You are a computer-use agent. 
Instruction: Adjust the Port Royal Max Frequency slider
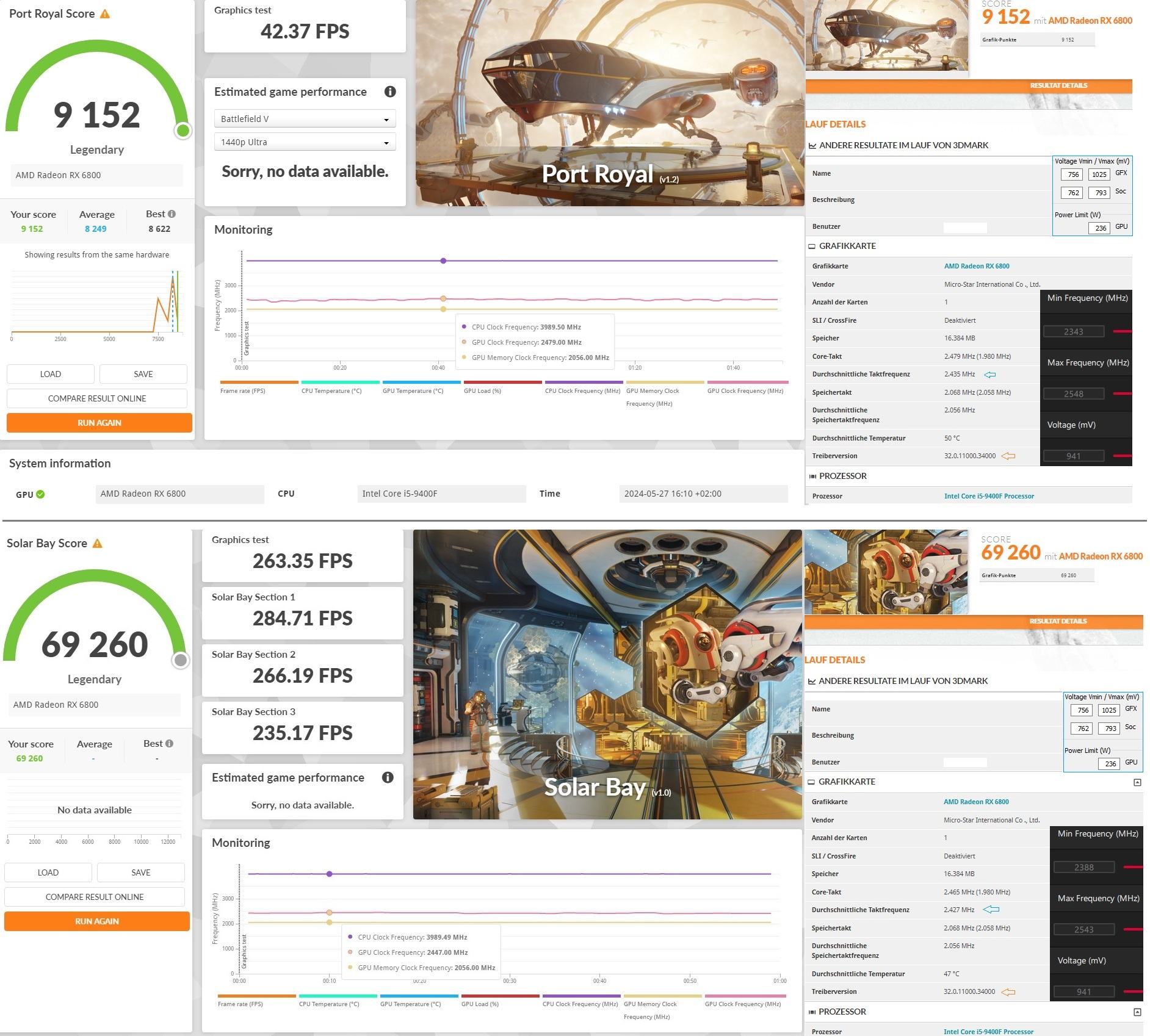pyautogui.click(x=1123, y=394)
